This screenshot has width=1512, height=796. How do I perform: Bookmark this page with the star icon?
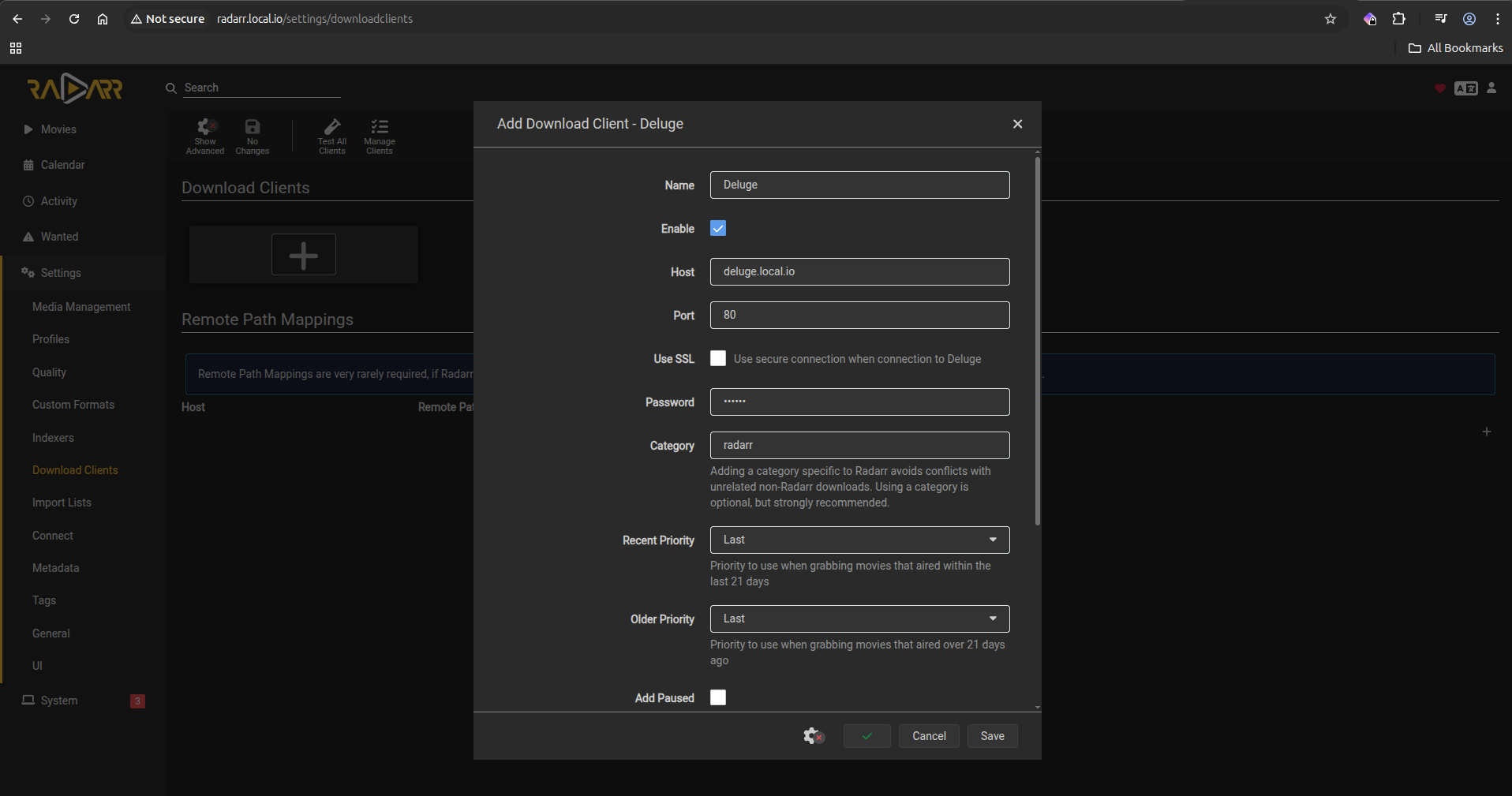(1330, 19)
